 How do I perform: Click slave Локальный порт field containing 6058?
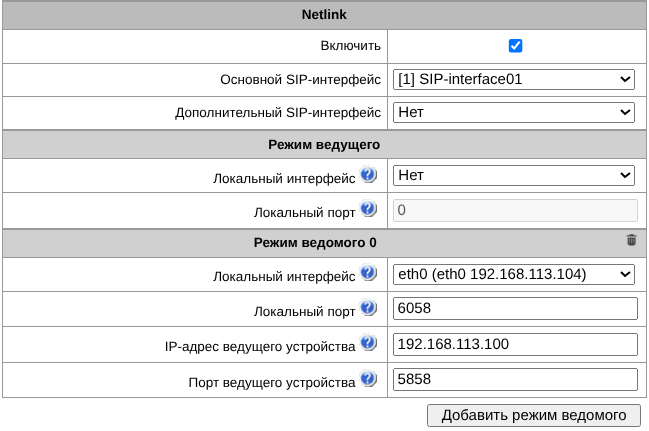point(514,309)
